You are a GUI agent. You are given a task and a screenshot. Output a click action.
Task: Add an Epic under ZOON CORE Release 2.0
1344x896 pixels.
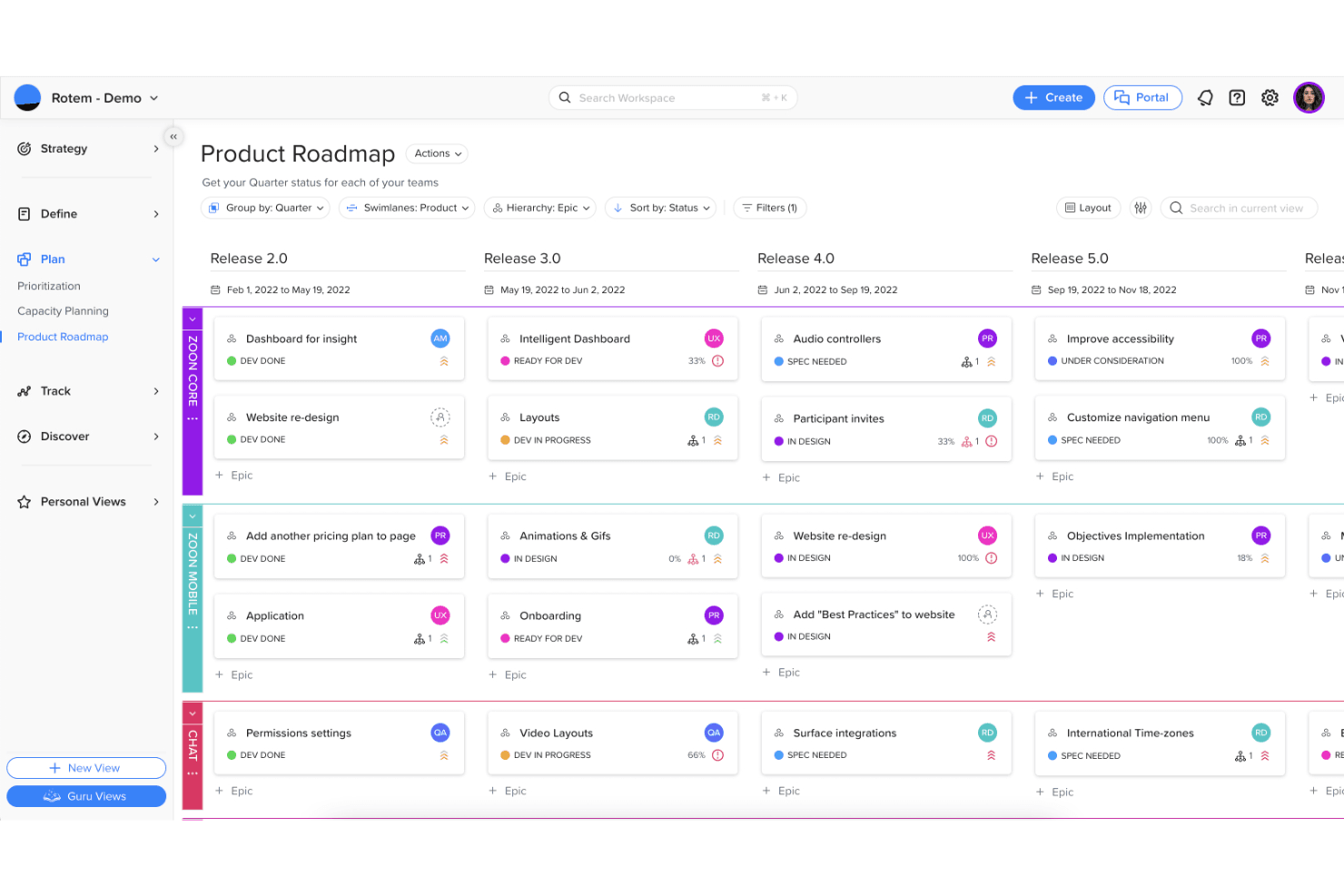(234, 476)
